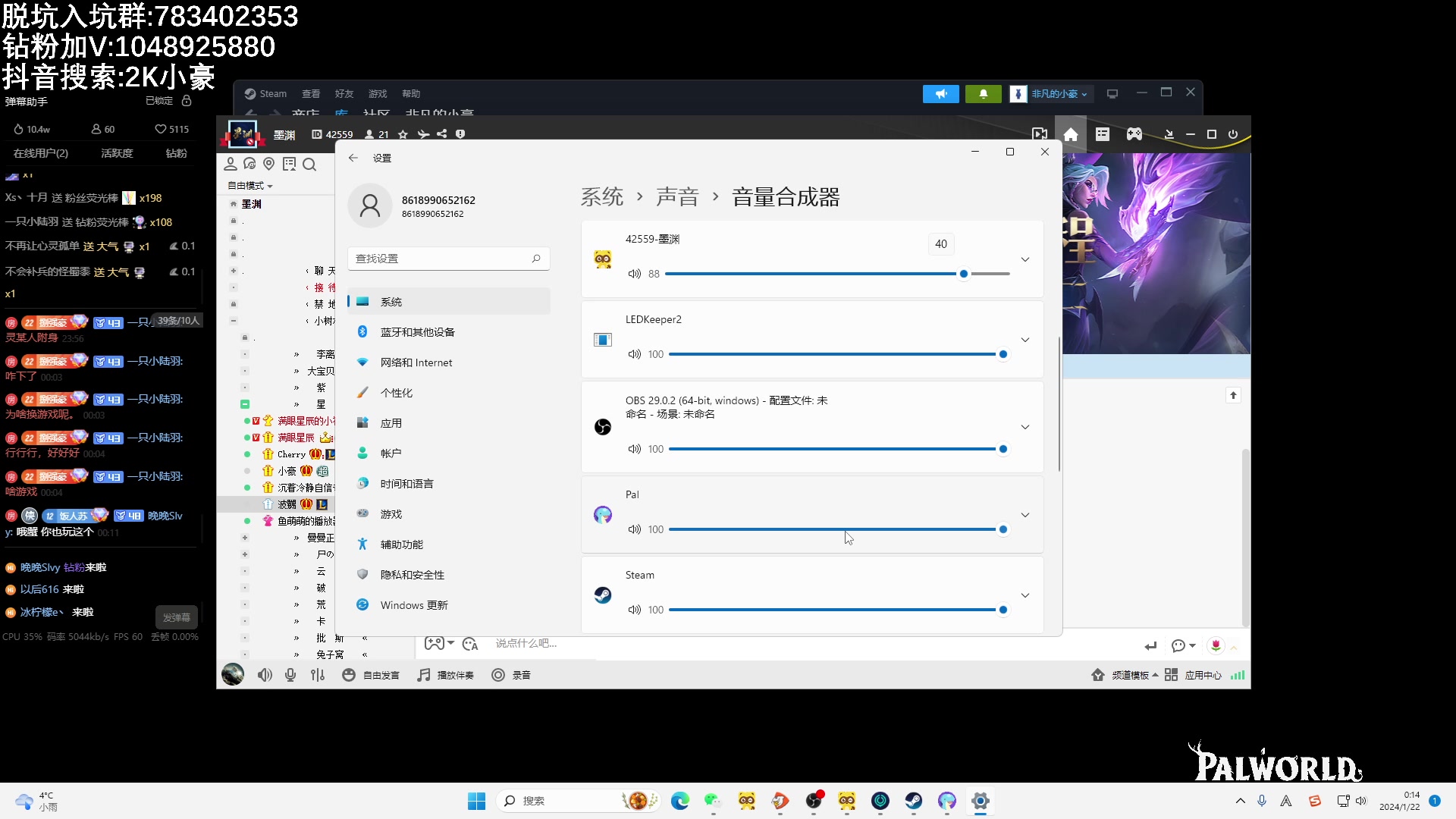
Task: Click 系统 in the breadcrumb
Action: click(x=602, y=197)
